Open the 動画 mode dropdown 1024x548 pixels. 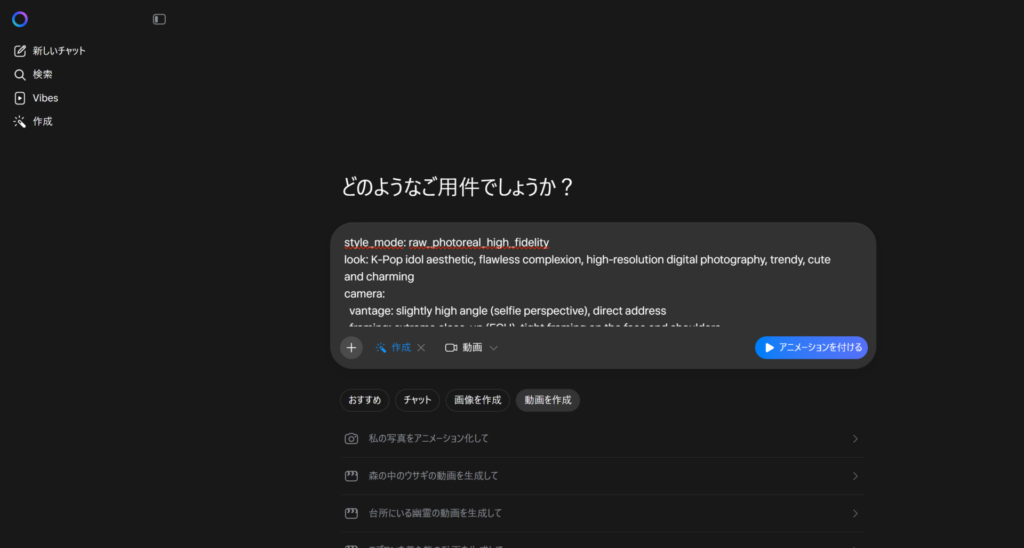coord(472,348)
